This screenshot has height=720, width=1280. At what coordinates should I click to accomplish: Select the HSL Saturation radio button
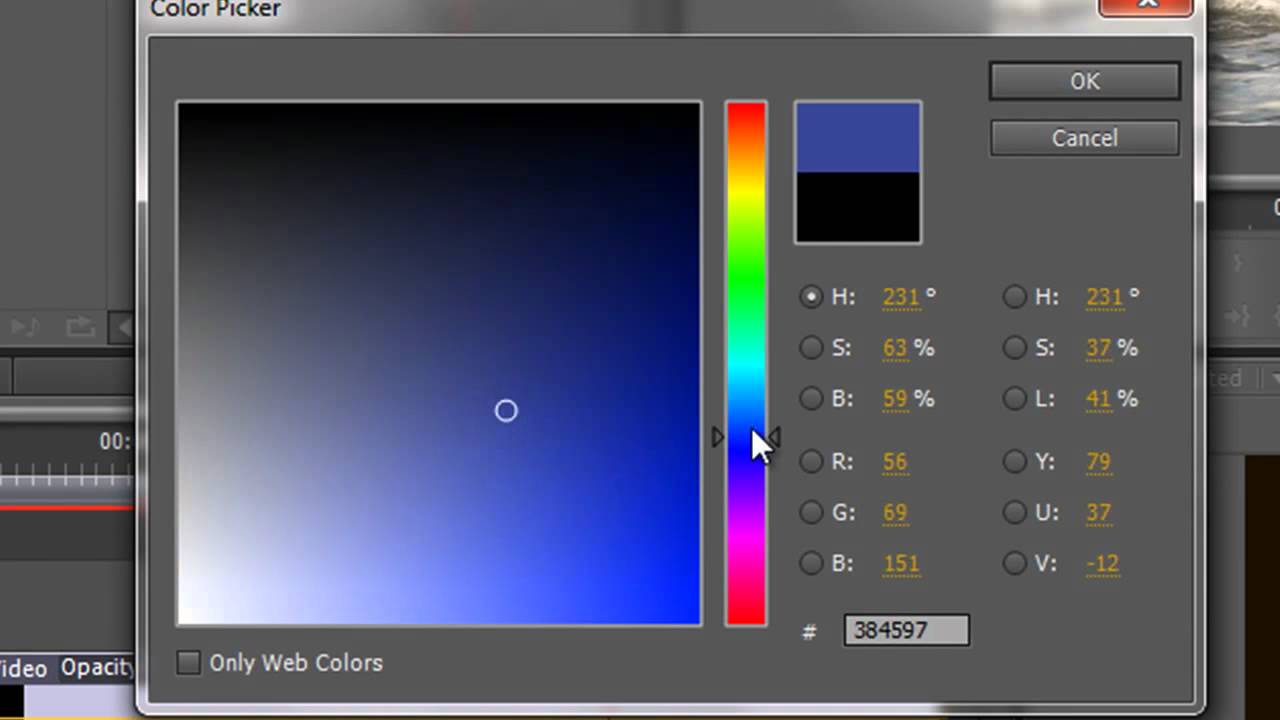[x=1015, y=347]
